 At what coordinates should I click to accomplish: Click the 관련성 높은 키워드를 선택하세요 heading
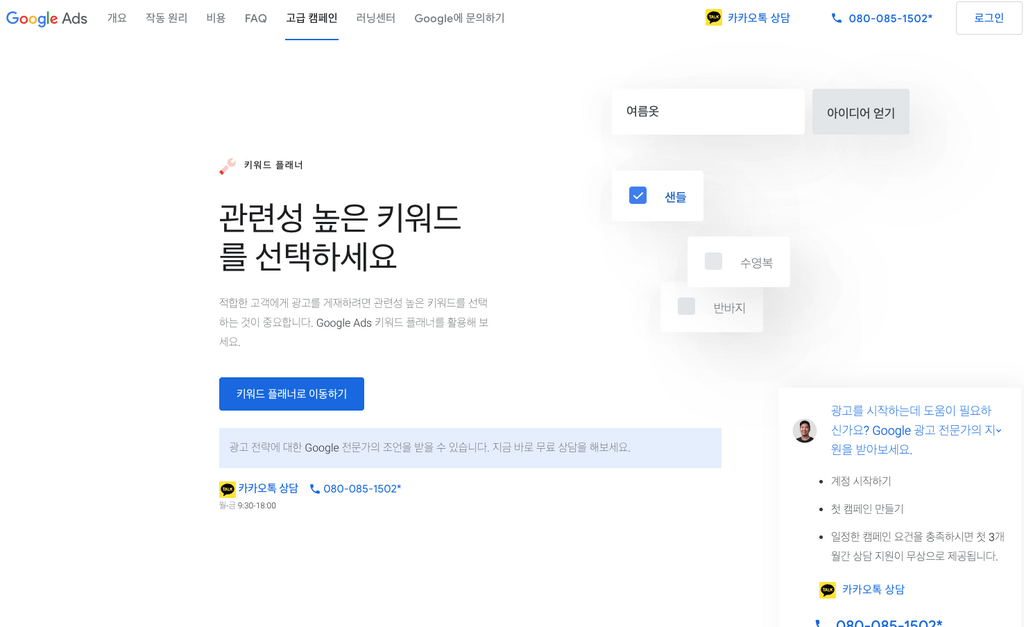[340, 236]
